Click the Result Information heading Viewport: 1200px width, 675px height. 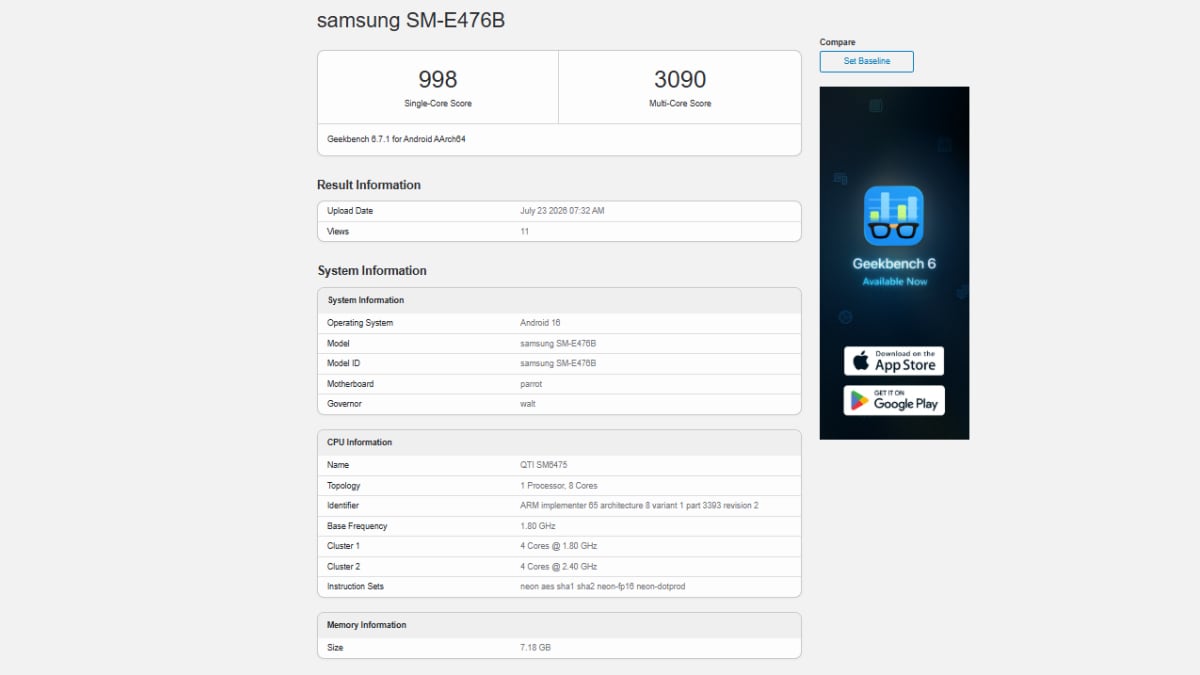coord(369,185)
